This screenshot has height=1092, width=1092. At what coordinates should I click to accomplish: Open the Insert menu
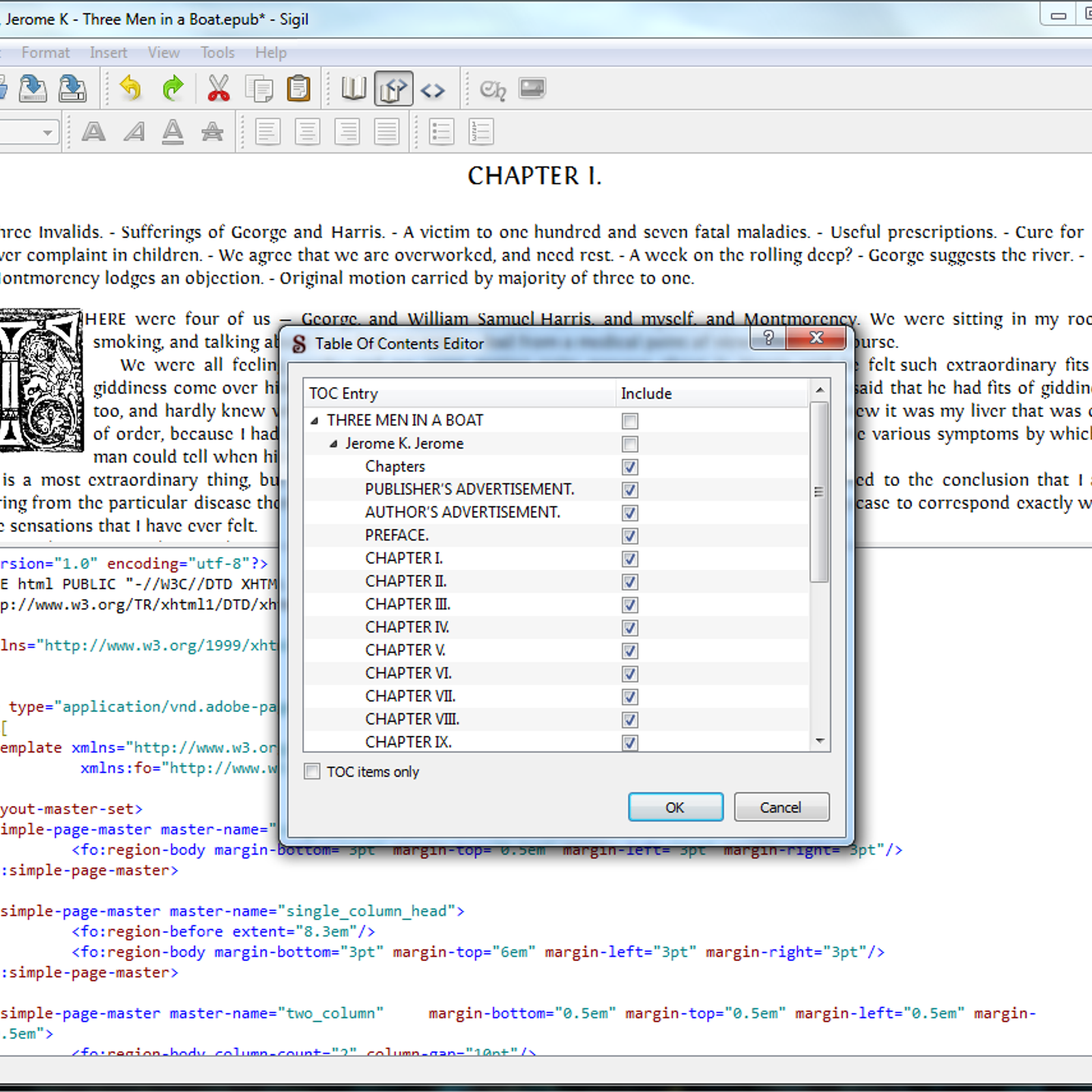109,53
